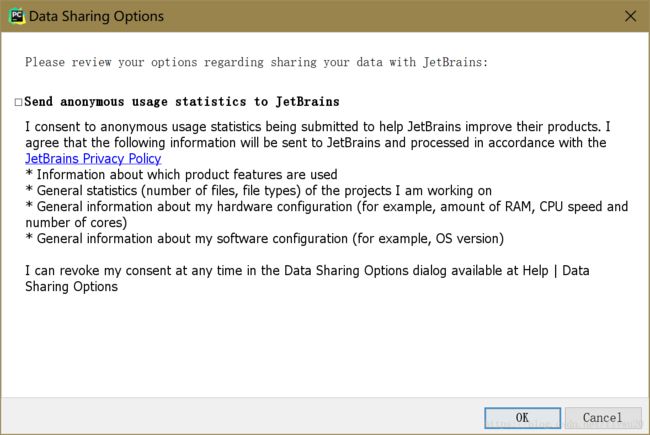Close the Data Sharing Options window
Image resolution: width=650 pixels, height=435 pixels.
[x=631, y=16]
